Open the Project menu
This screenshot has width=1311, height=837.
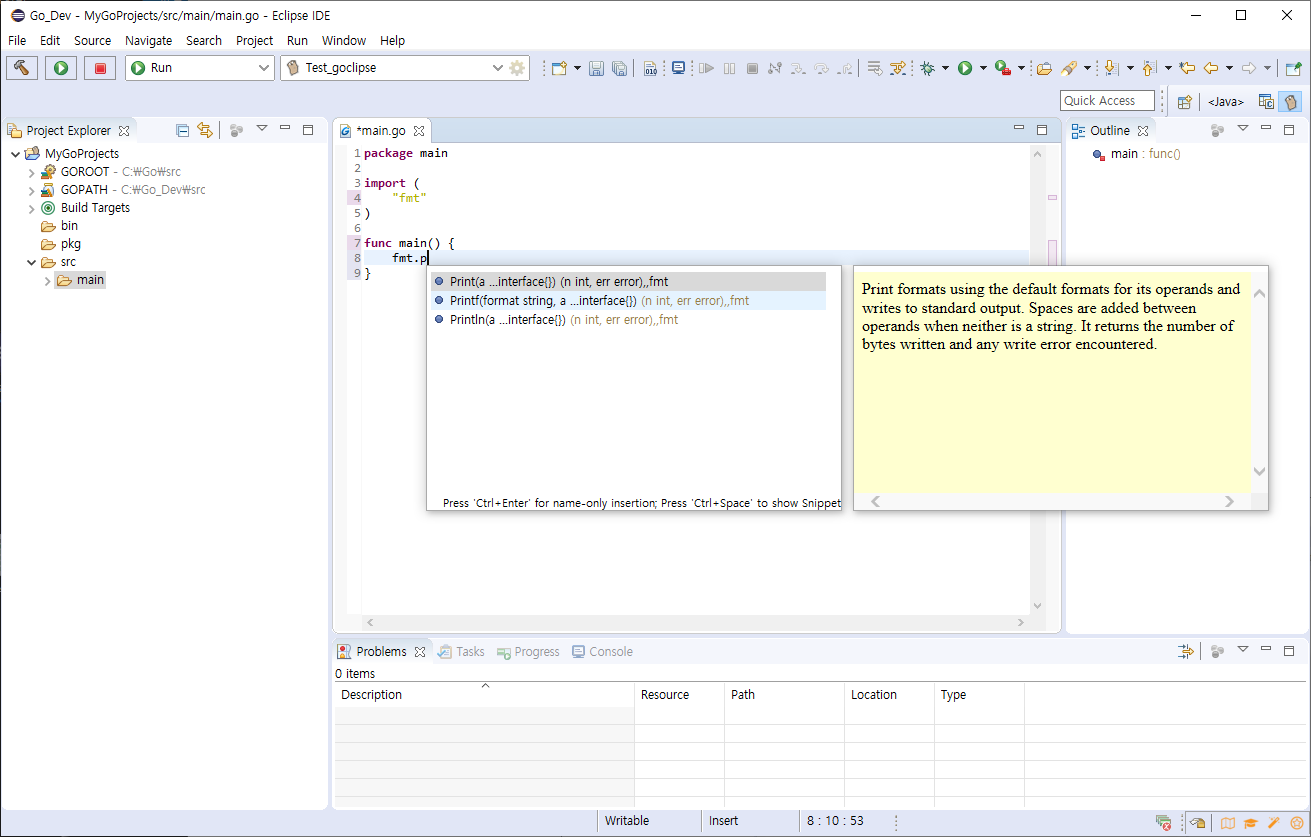pos(254,40)
